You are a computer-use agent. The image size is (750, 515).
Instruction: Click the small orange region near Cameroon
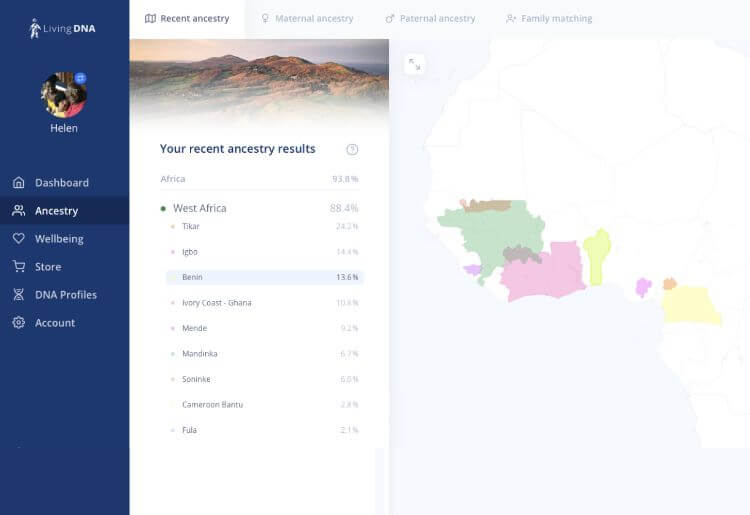pos(670,284)
